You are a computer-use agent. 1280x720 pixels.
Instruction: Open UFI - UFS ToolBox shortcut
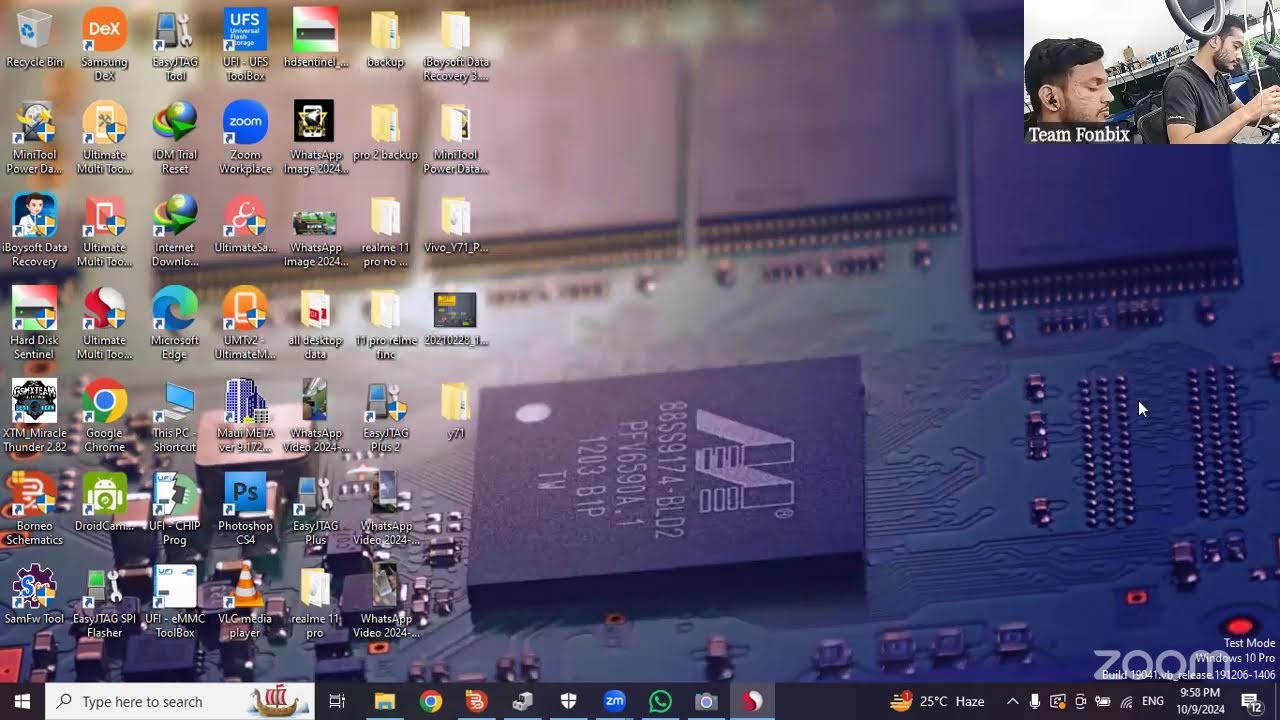245,45
